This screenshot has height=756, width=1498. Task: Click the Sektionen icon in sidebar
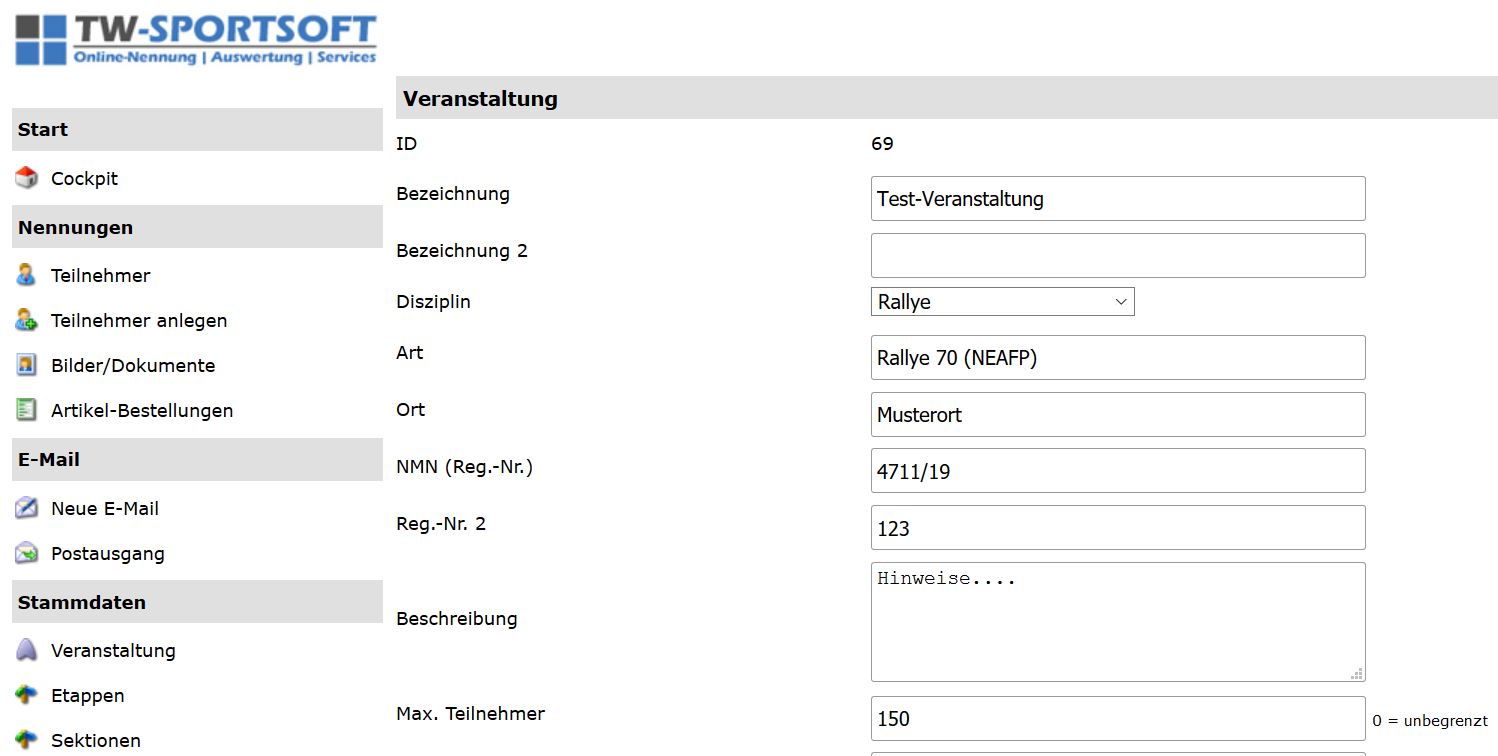27,740
